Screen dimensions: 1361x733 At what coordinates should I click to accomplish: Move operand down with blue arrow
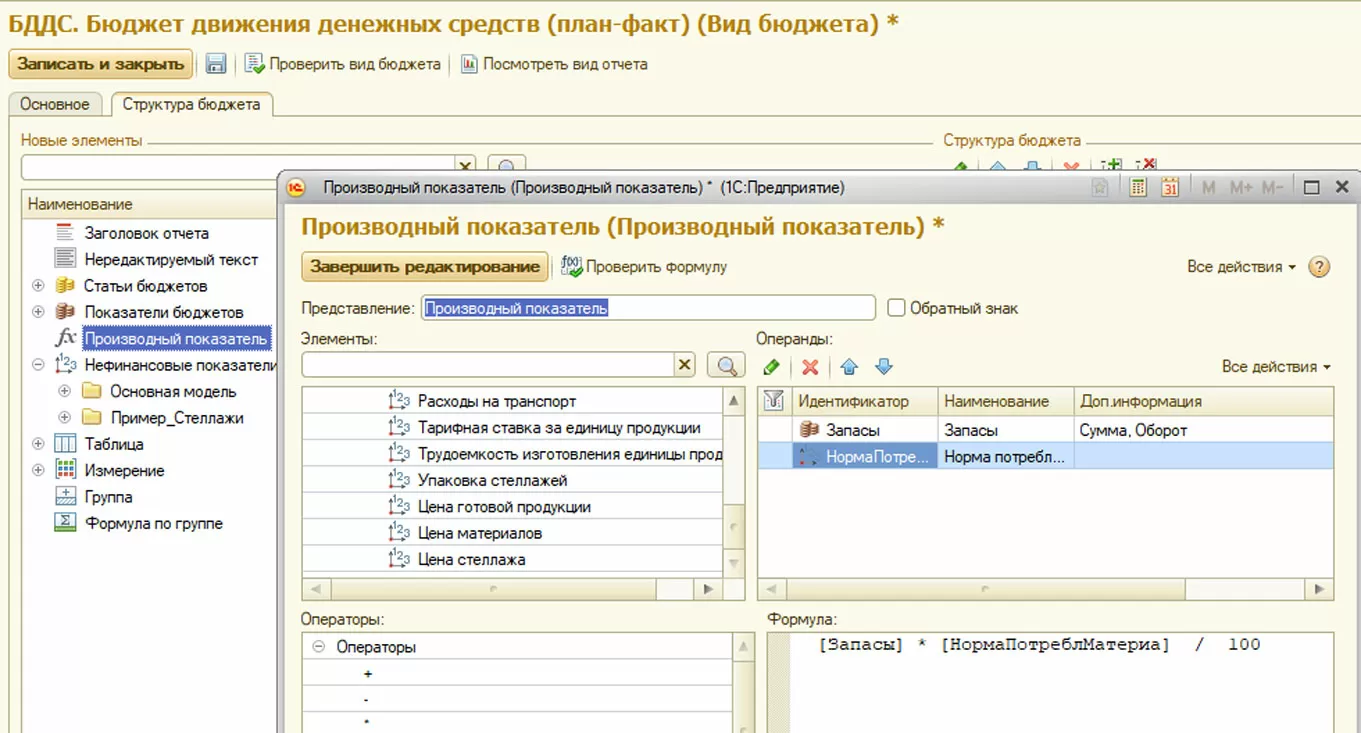click(x=883, y=367)
